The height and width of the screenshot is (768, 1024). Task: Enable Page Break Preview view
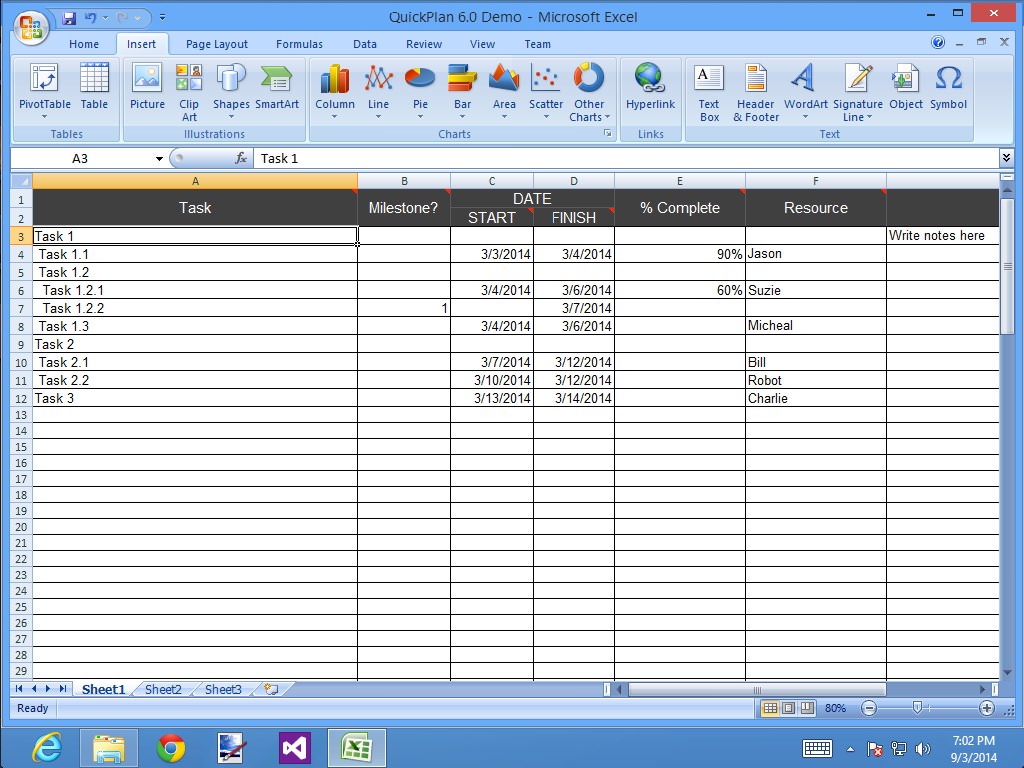804,708
